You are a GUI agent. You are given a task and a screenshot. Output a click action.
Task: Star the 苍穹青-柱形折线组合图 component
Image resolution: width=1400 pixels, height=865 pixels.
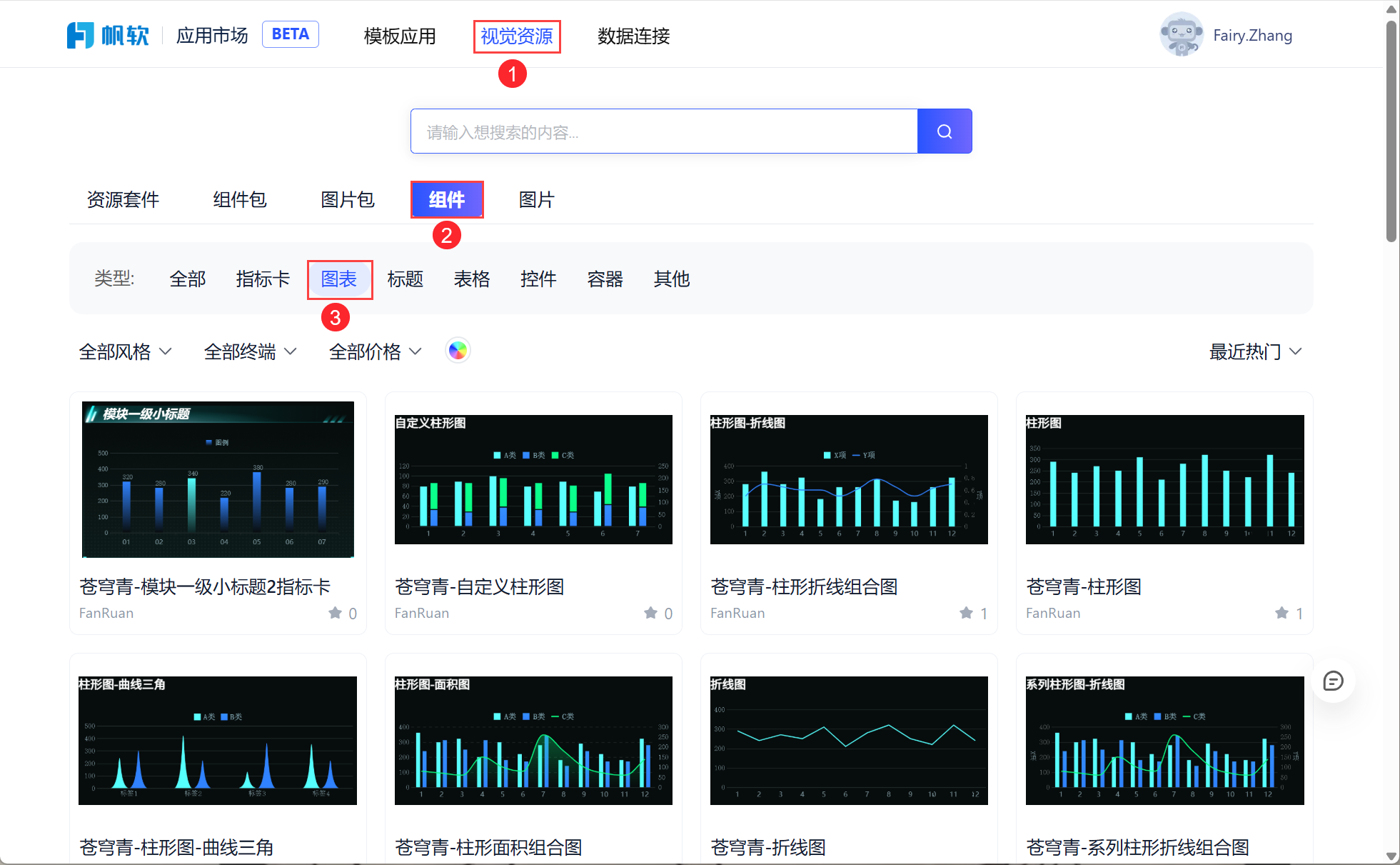point(966,613)
